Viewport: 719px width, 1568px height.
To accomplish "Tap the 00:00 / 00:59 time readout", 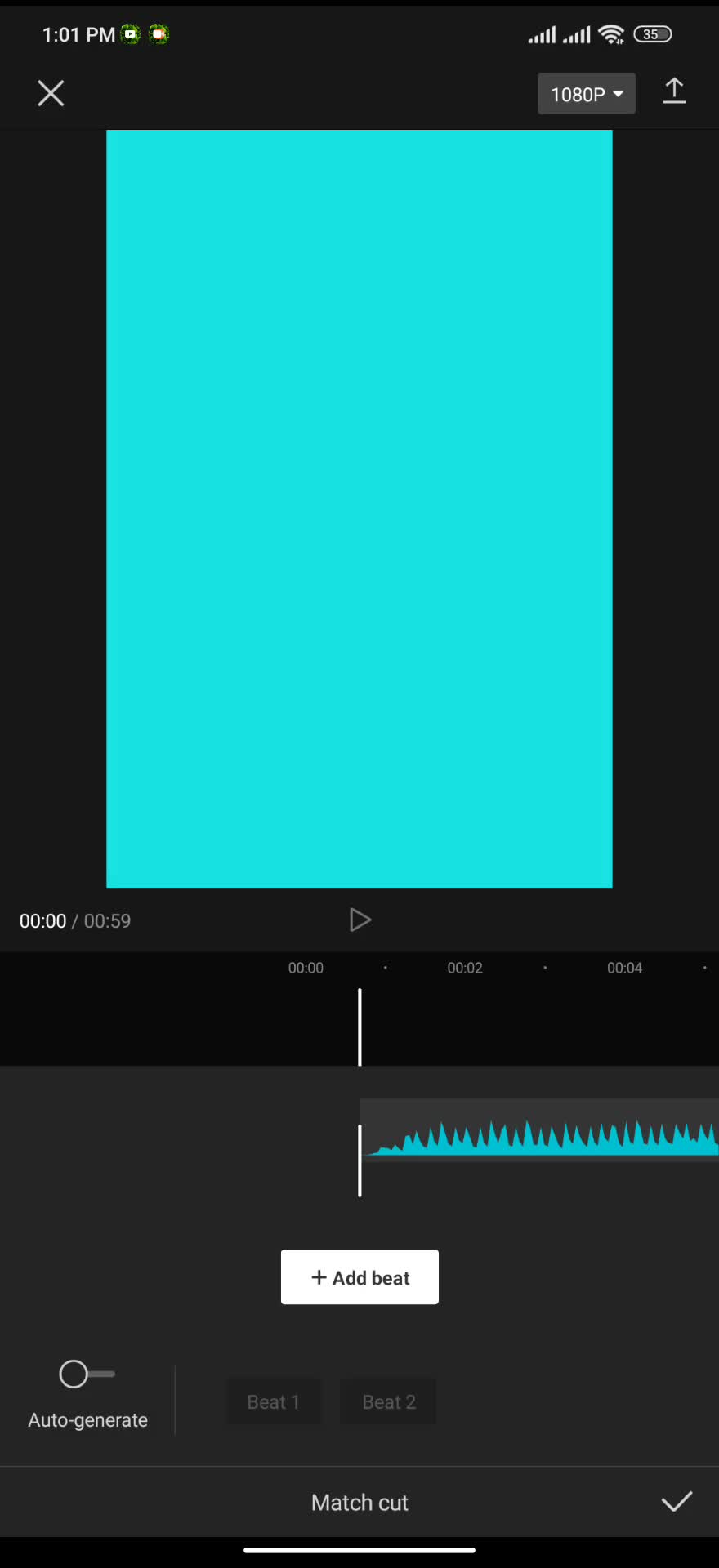I will pos(75,921).
